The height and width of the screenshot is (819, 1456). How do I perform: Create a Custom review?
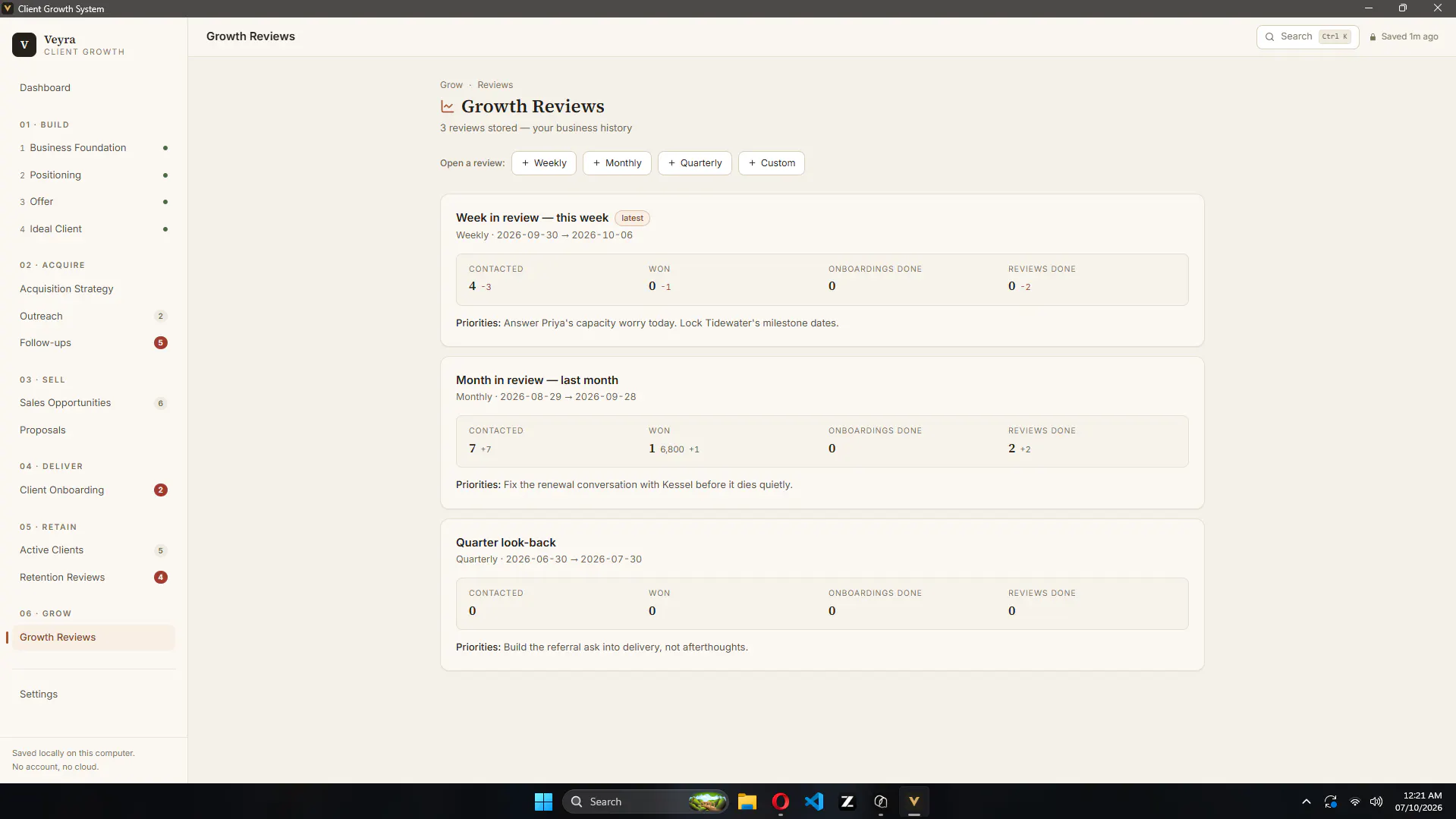coord(772,163)
